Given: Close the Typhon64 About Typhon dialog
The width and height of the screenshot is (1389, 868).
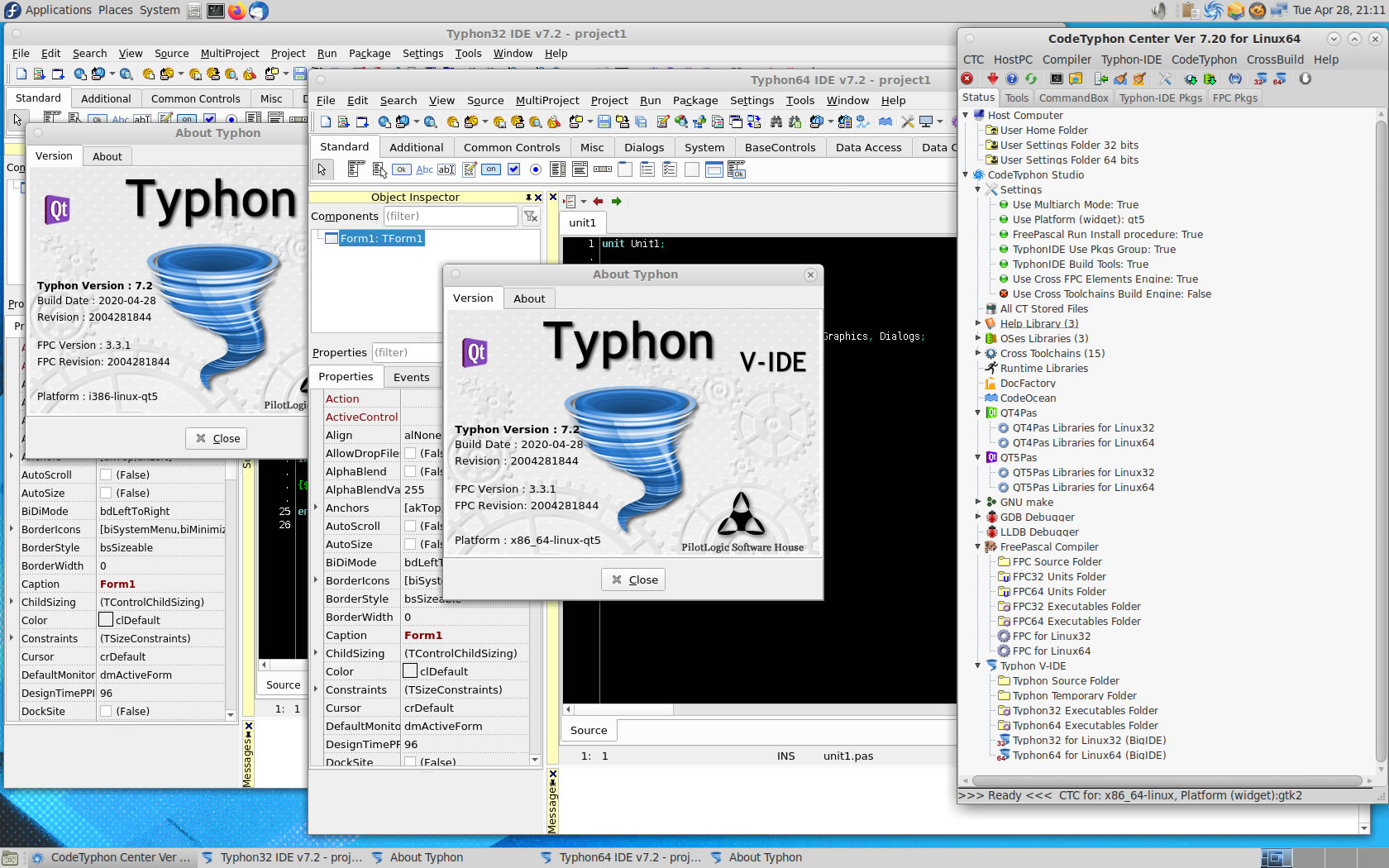Looking at the screenshot, I should [x=634, y=579].
